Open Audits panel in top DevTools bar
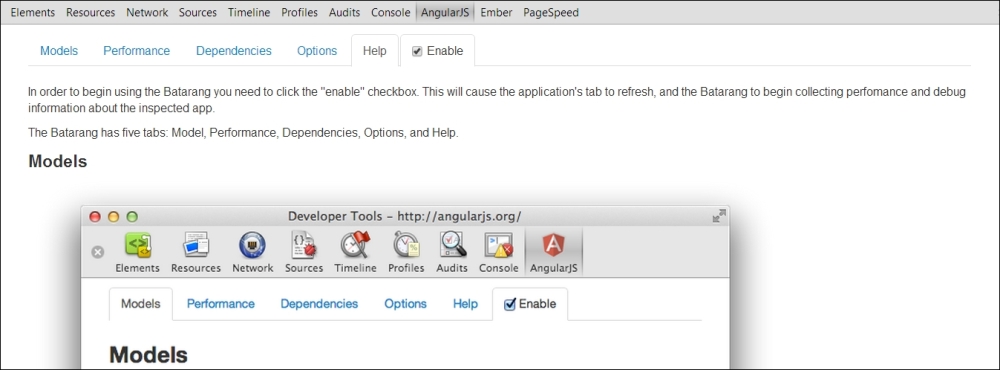 point(344,12)
